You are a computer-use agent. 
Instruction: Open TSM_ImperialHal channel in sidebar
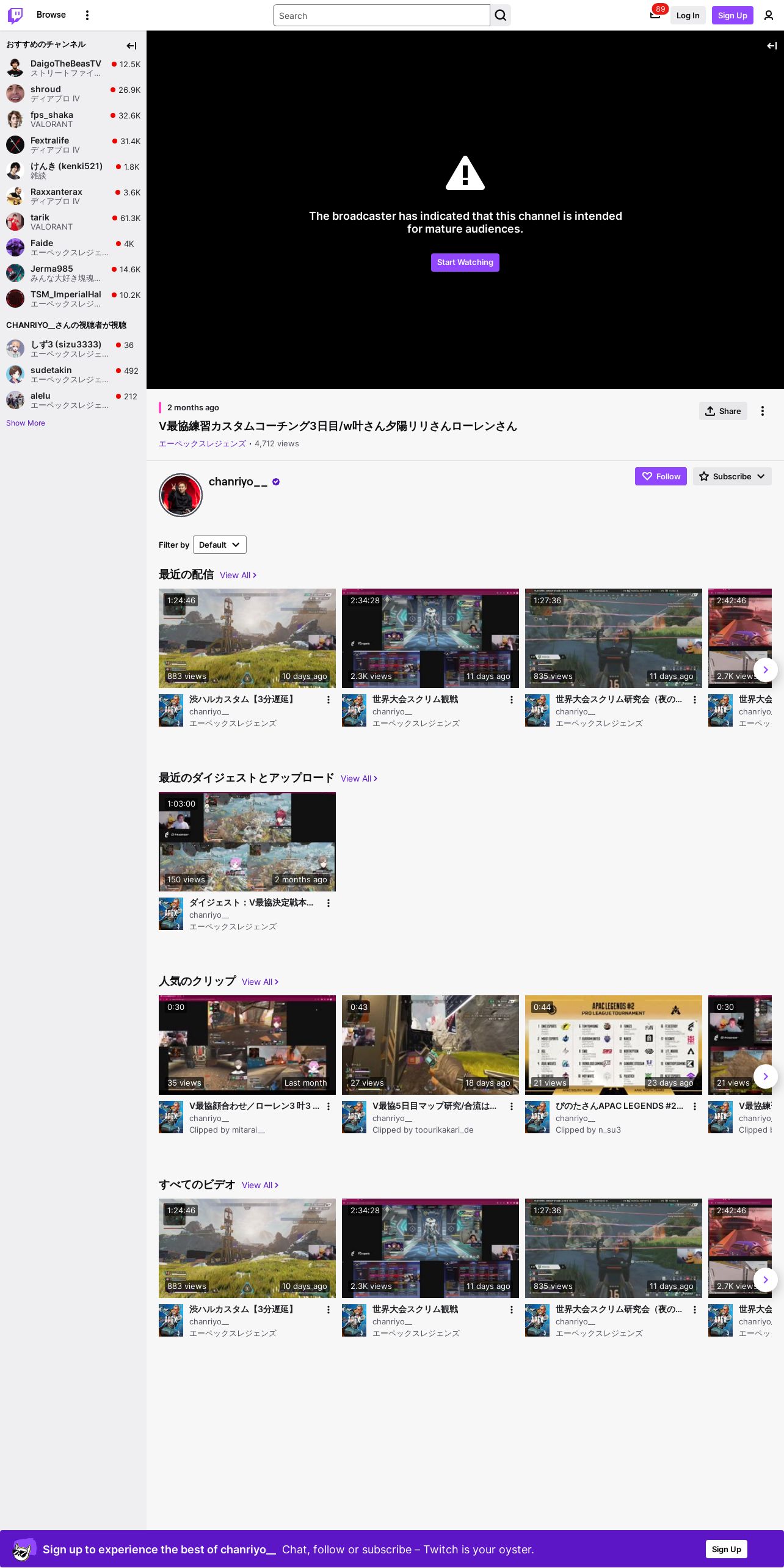point(73,299)
